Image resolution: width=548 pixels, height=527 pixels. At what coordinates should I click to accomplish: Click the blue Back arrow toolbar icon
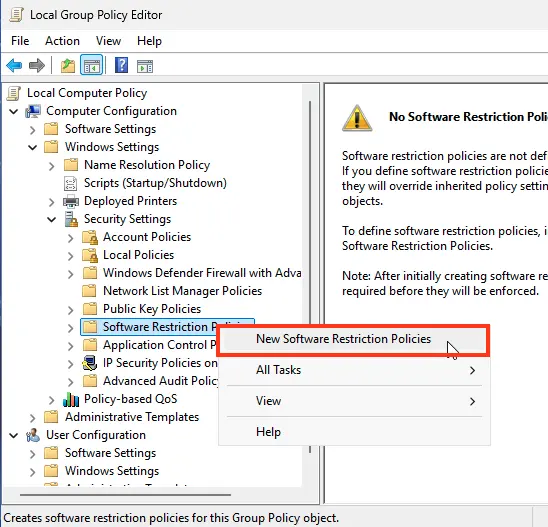point(14,65)
